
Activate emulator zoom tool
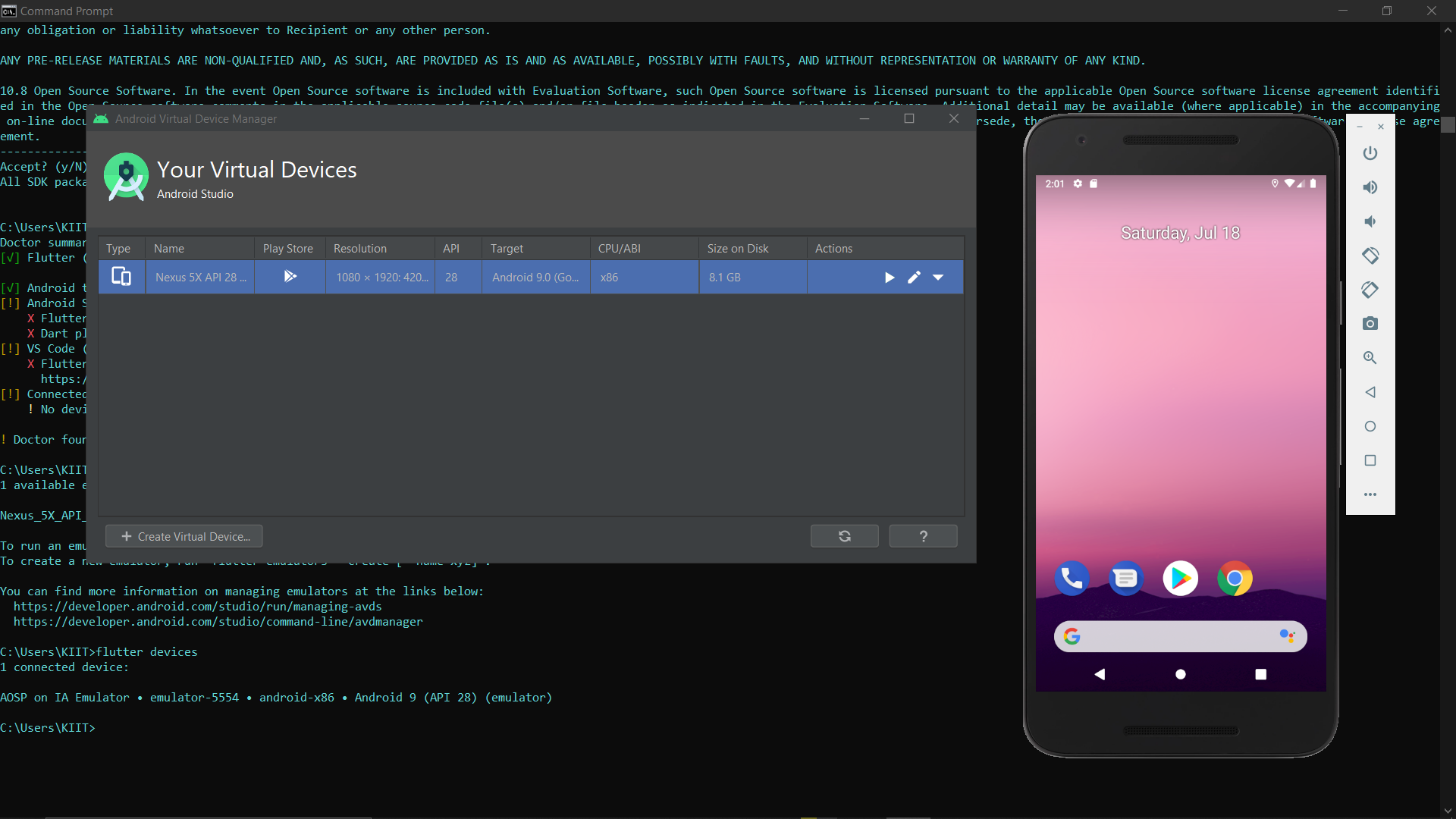pos(1370,358)
